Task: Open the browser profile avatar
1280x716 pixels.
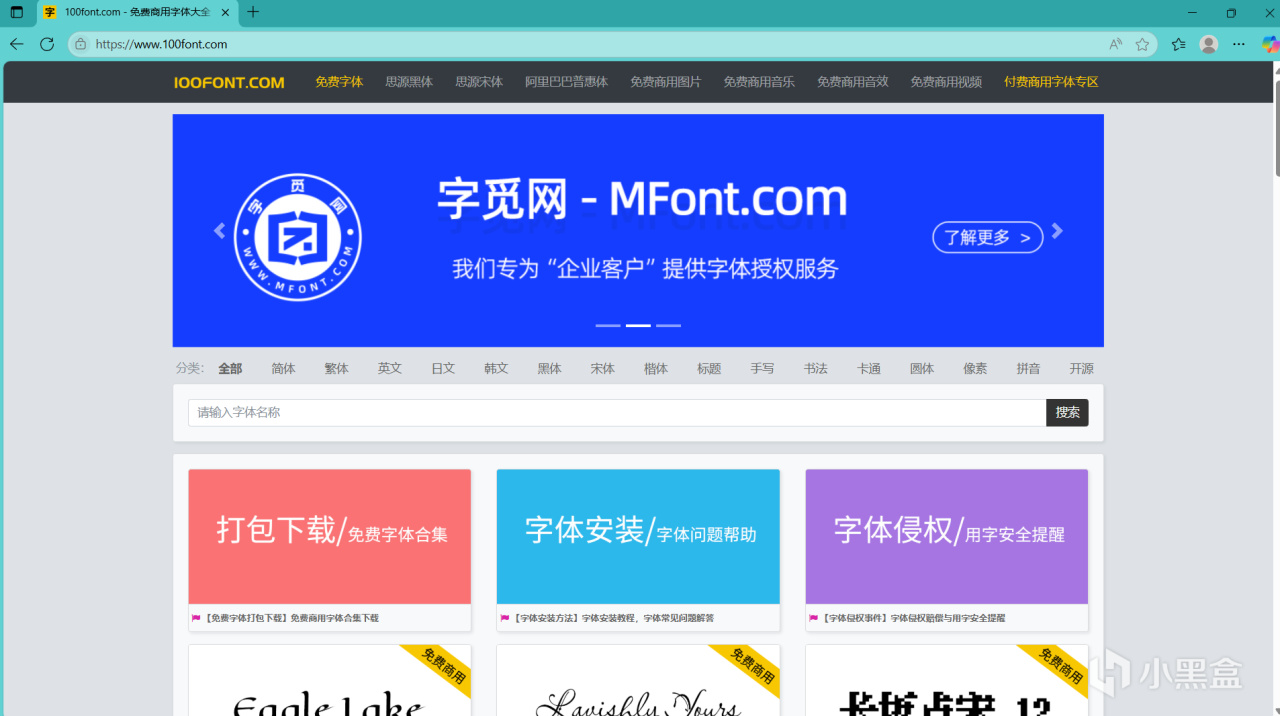Action: coord(1209,44)
